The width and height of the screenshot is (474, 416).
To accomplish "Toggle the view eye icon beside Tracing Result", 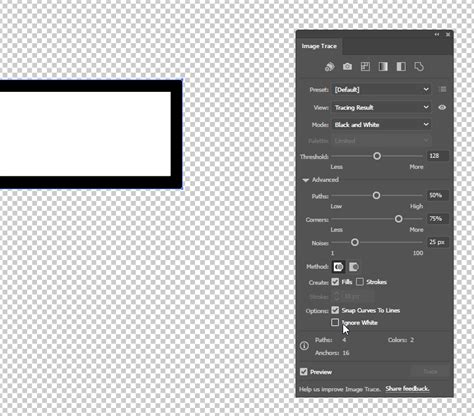I will click(442, 107).
